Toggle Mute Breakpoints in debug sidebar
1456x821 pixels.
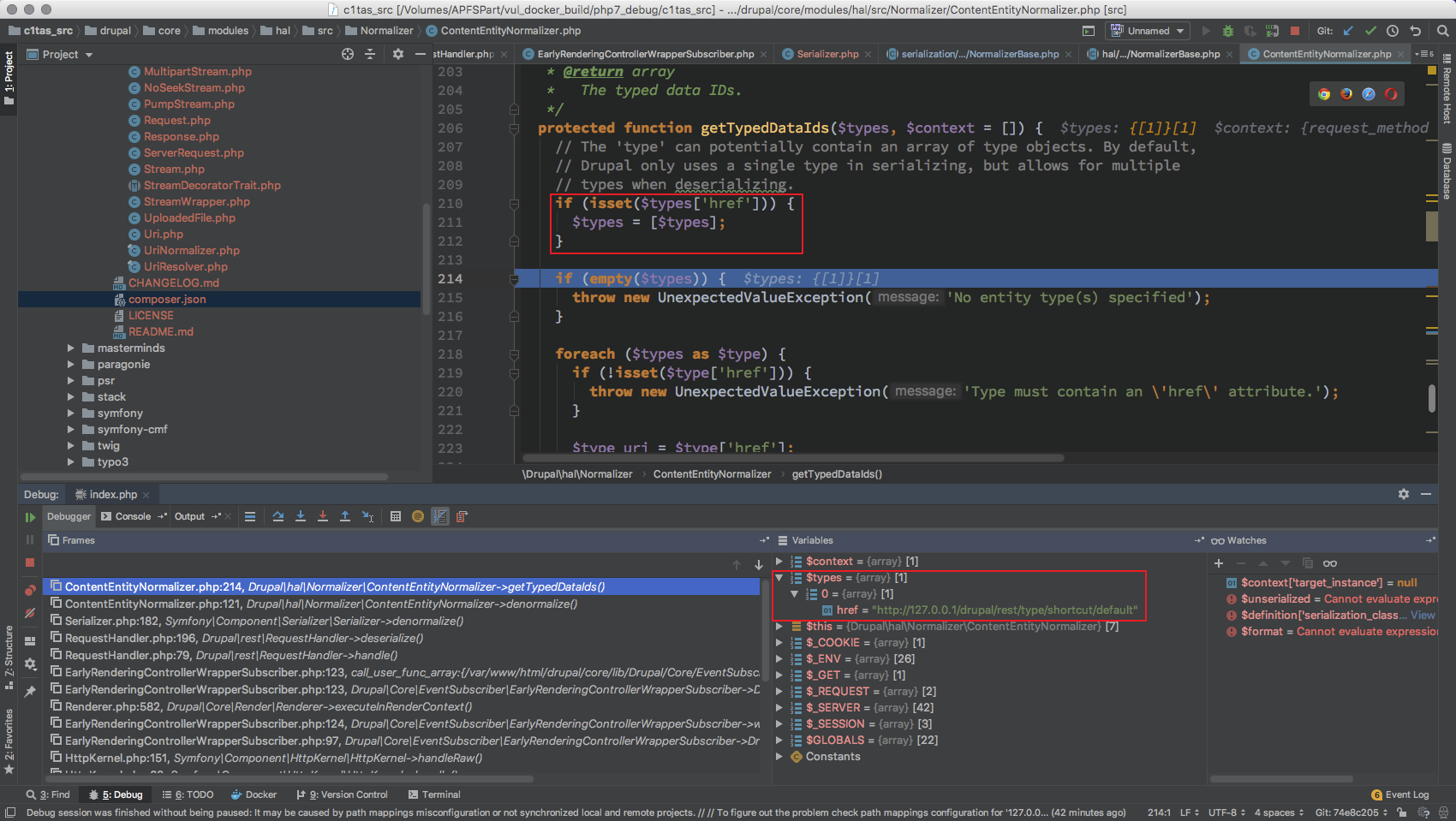click(x=30, y=613)
